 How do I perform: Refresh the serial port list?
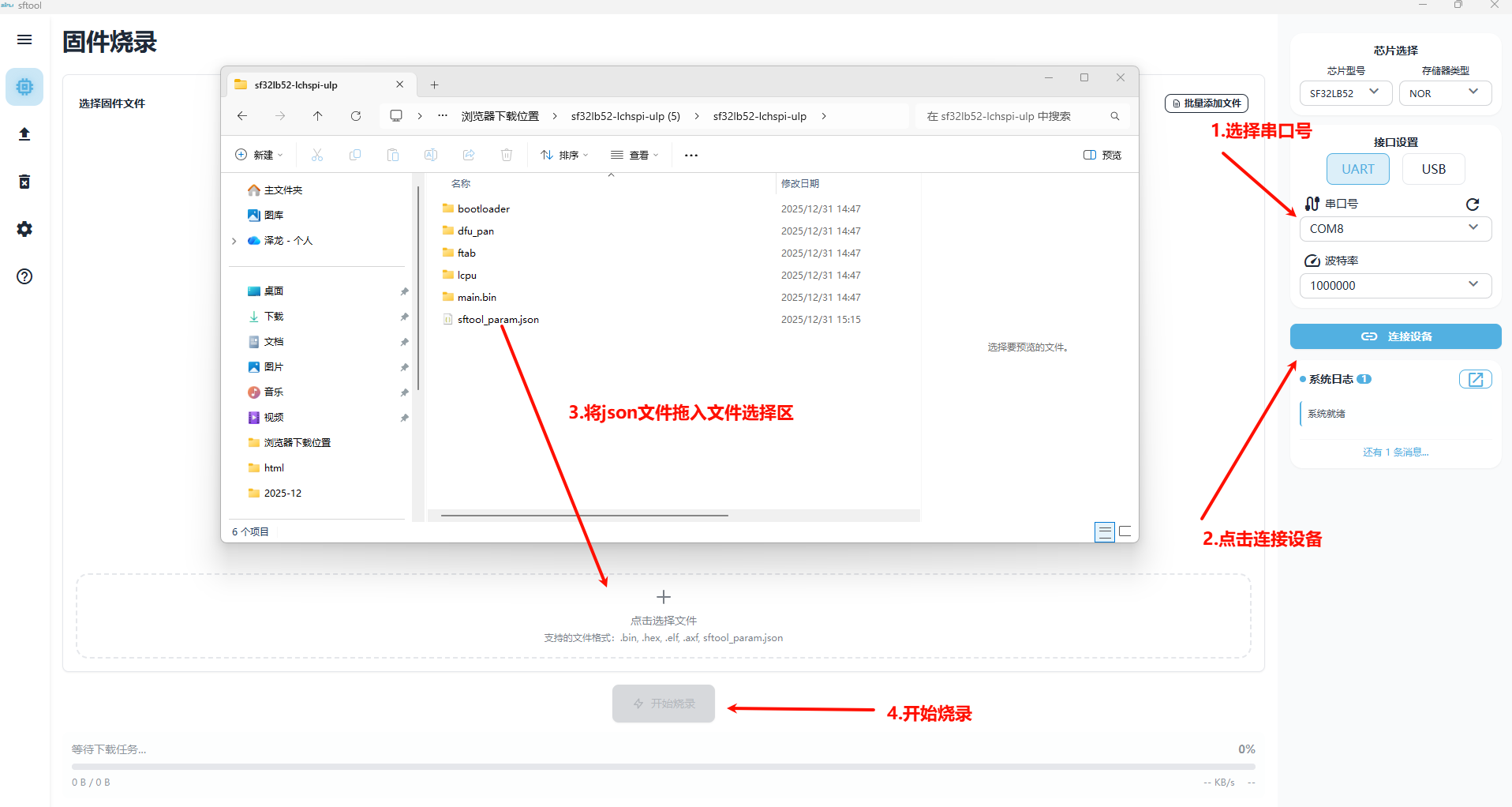click(x=1472, y=205)
